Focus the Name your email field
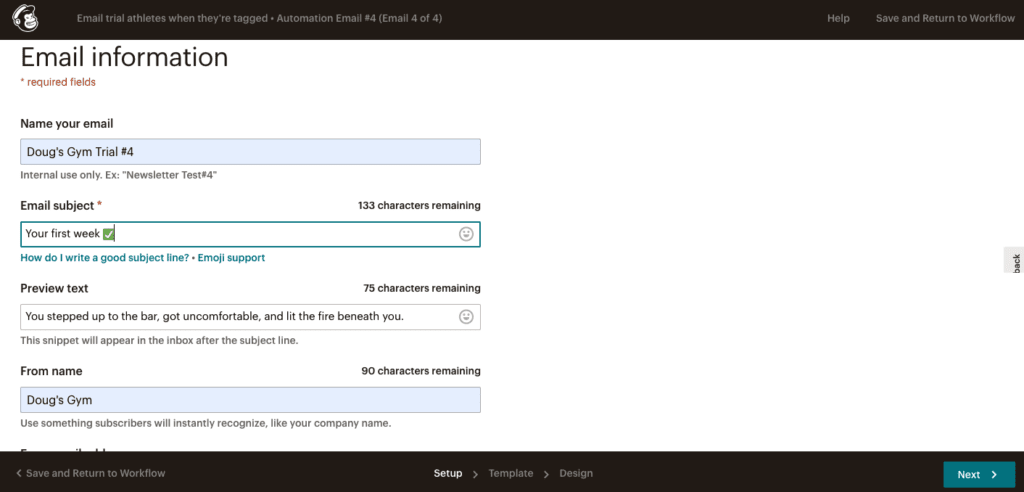Viewport: 1024px width, 492px height. 250,152
